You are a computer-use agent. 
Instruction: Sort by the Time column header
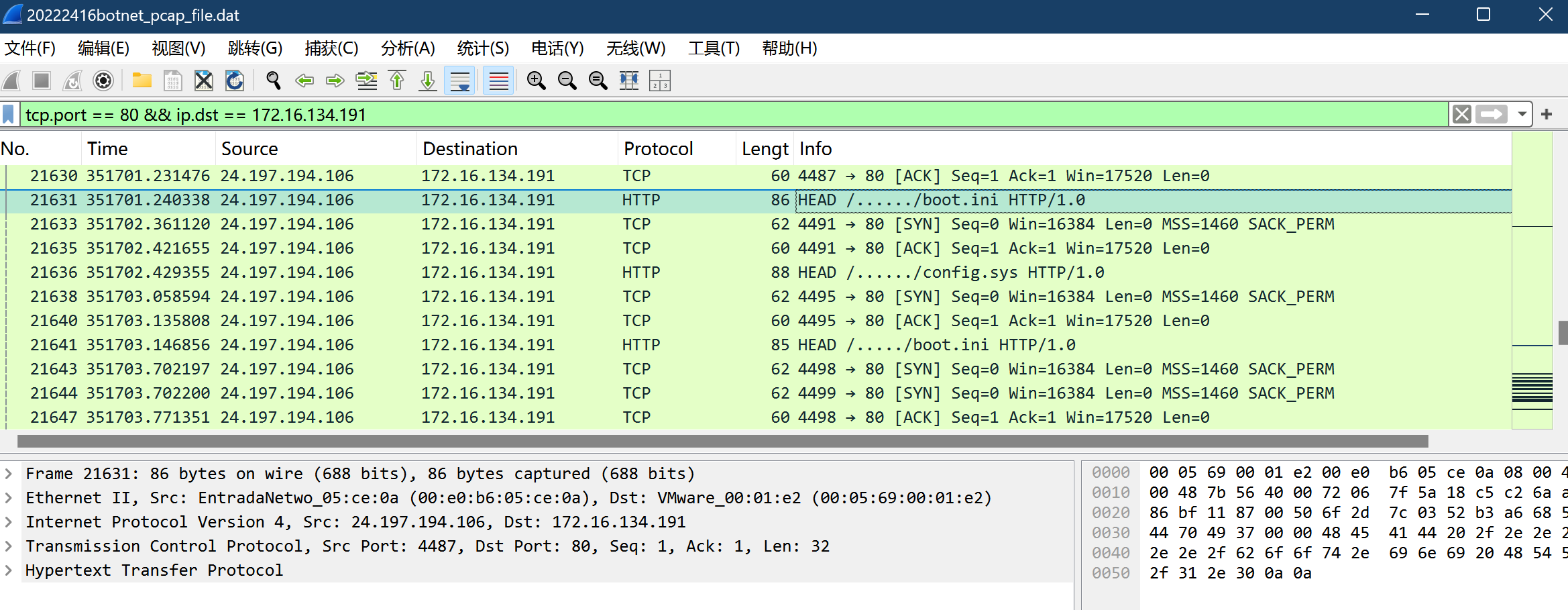tap(149, 149)
